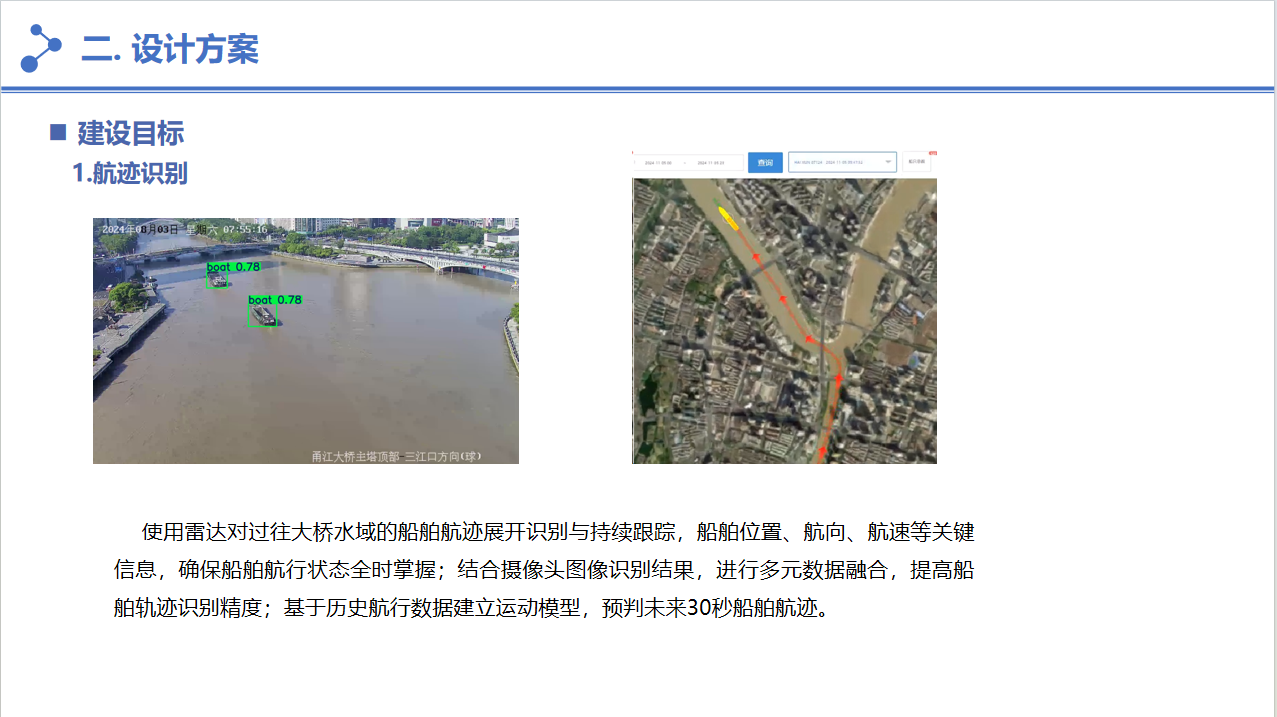Screen dimensions: 1277x717
Task: Click the red badge on the top-right map button
Action: (932, 154)
